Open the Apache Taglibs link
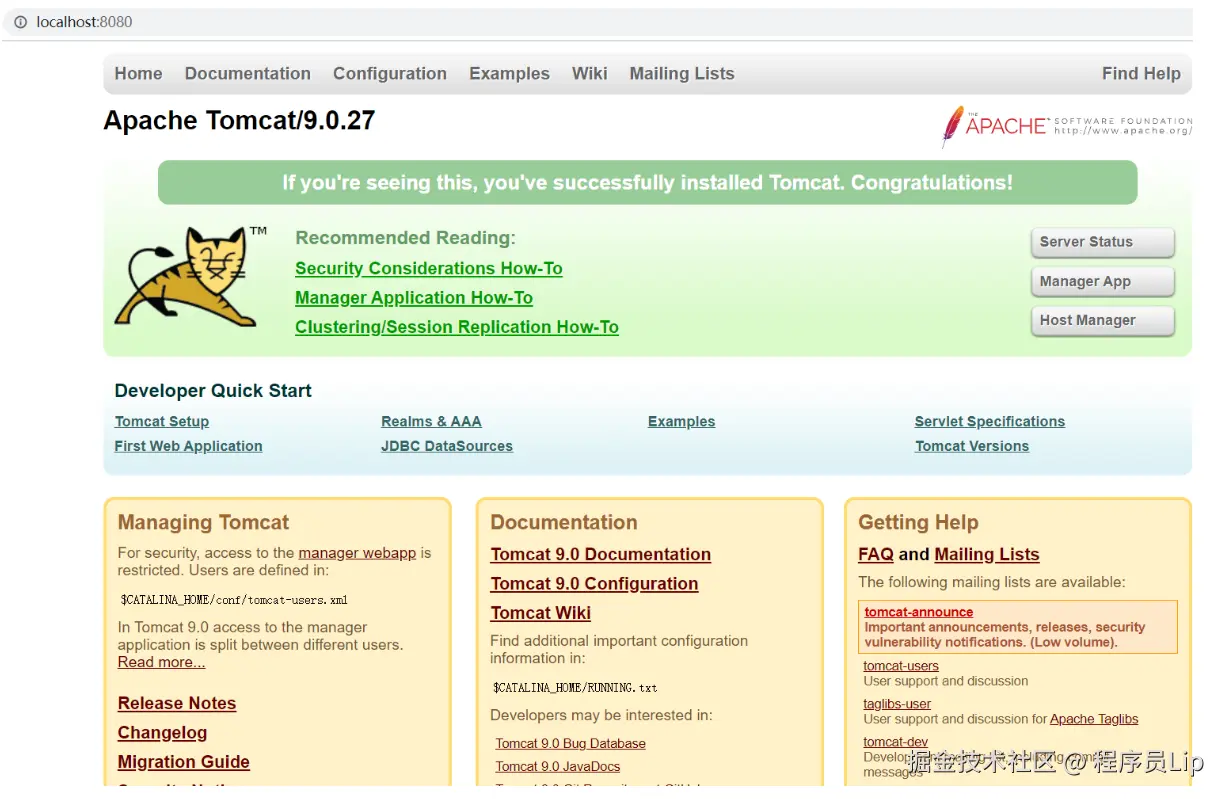 point(1094,719)
